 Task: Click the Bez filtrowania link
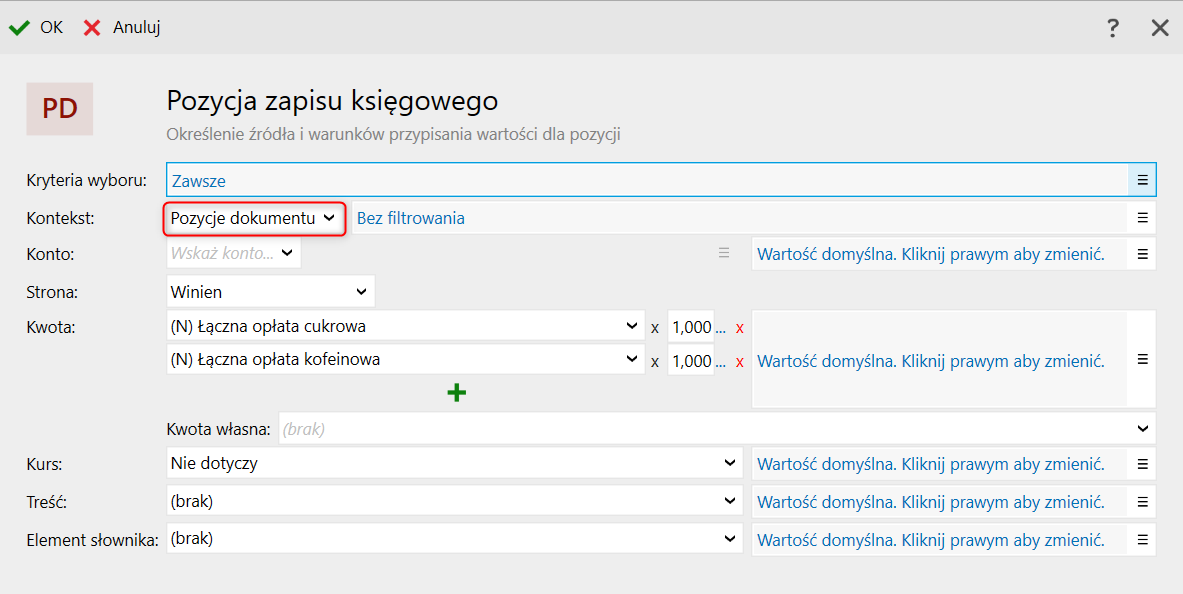tap(411, 218)
